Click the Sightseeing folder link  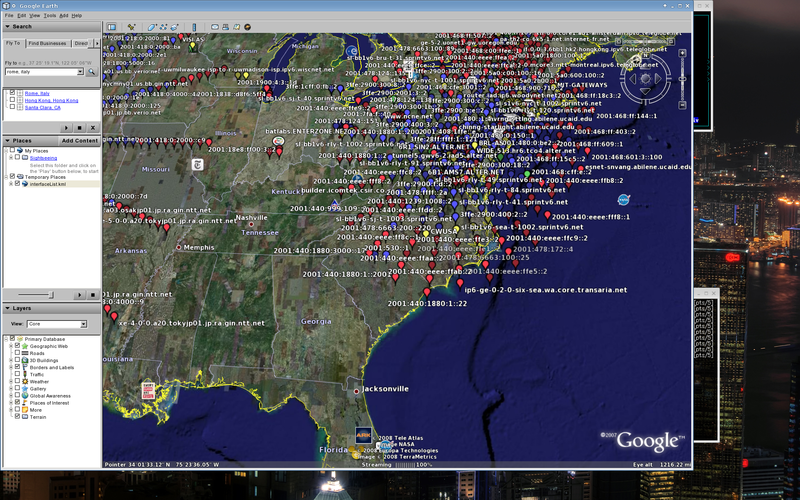(43, 158)
